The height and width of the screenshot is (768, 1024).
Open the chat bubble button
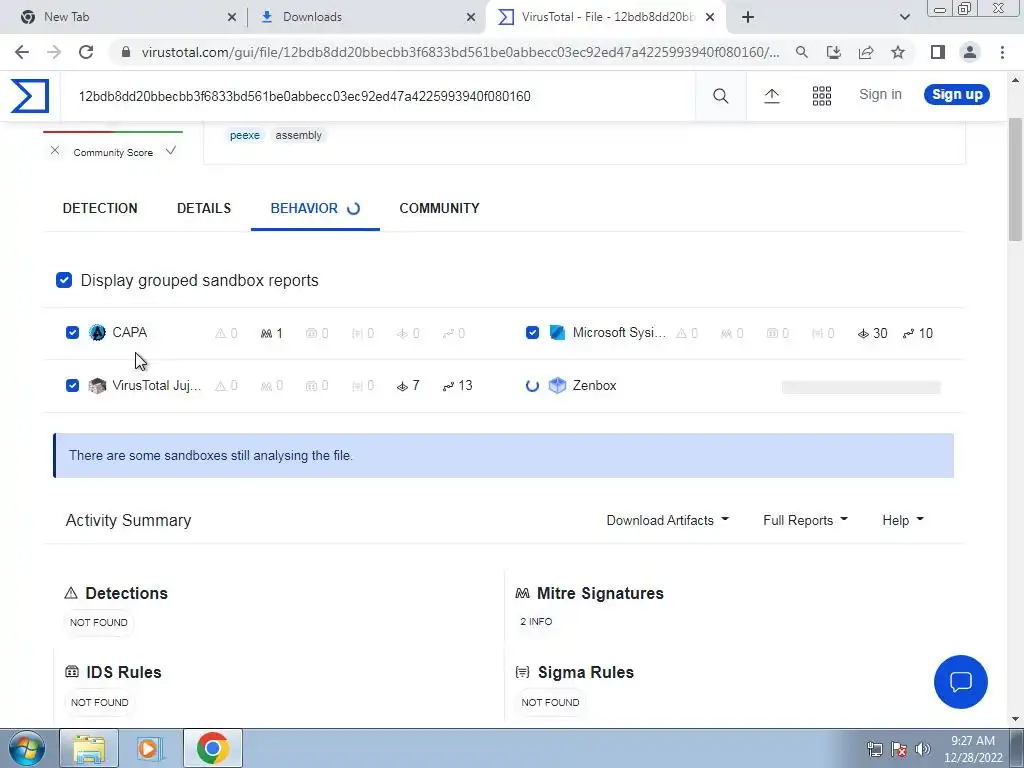point(961,682)
